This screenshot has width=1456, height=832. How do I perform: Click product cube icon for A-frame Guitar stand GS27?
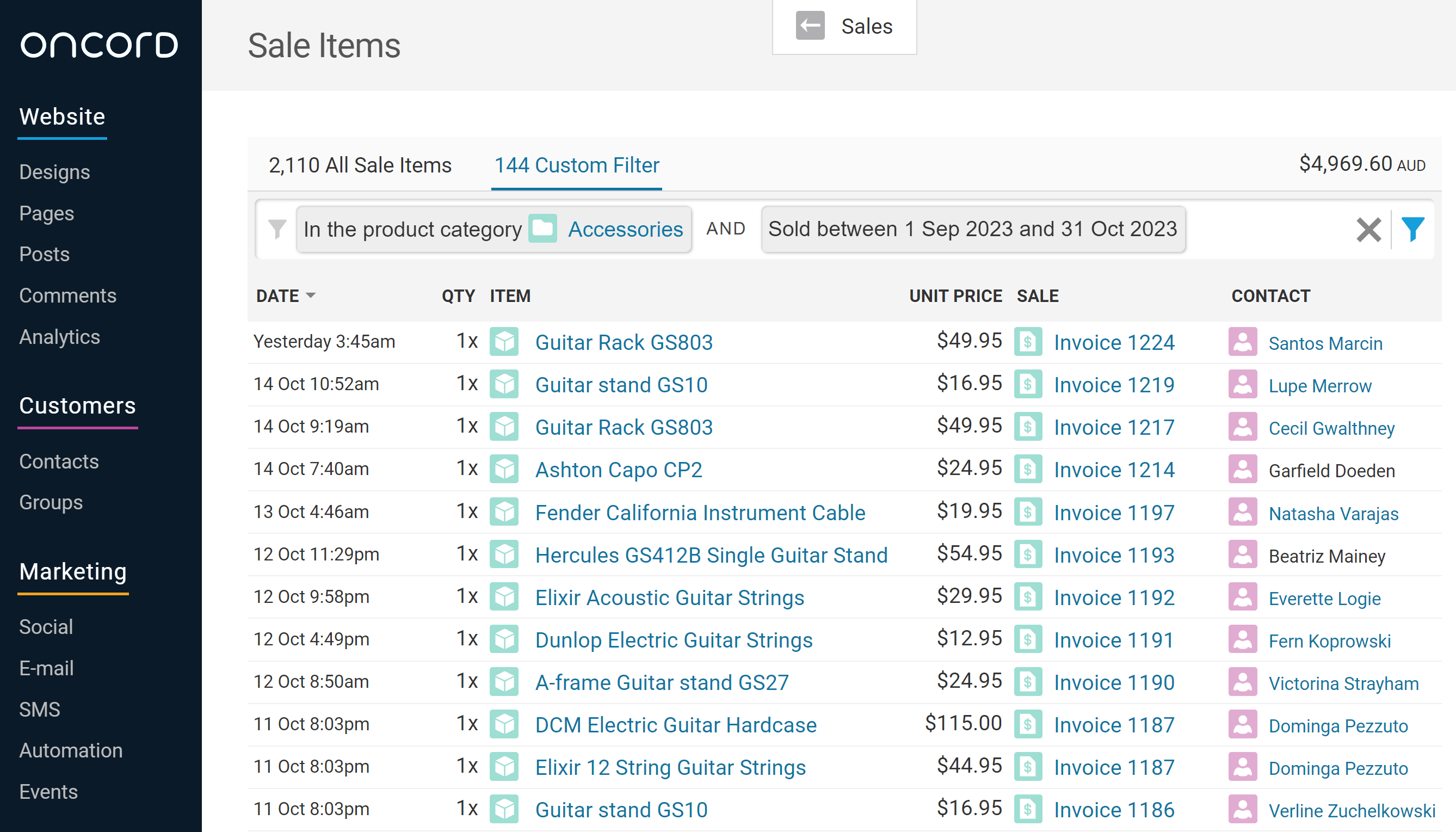(504, 682)
